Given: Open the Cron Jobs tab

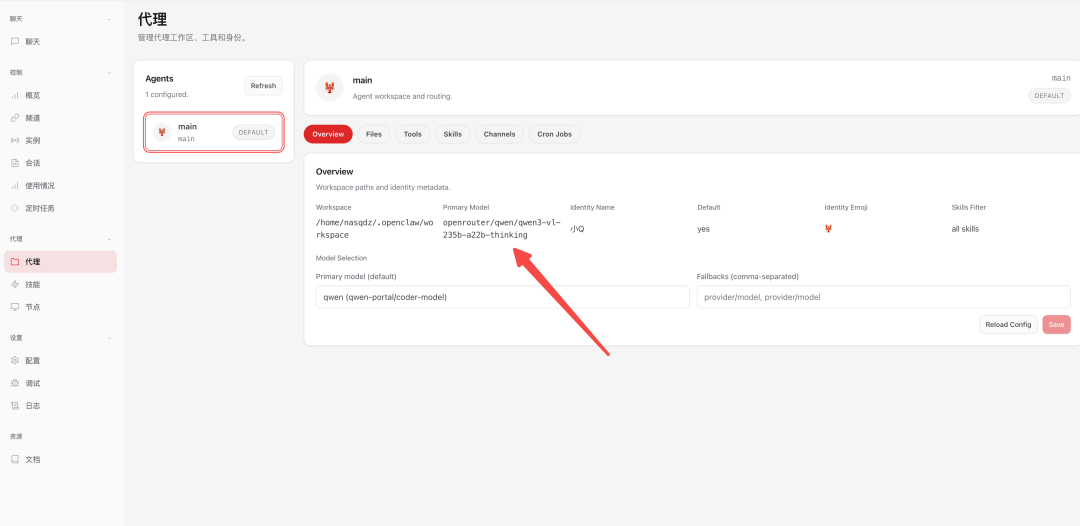Looking at the screenshot, I should point(554,134).
